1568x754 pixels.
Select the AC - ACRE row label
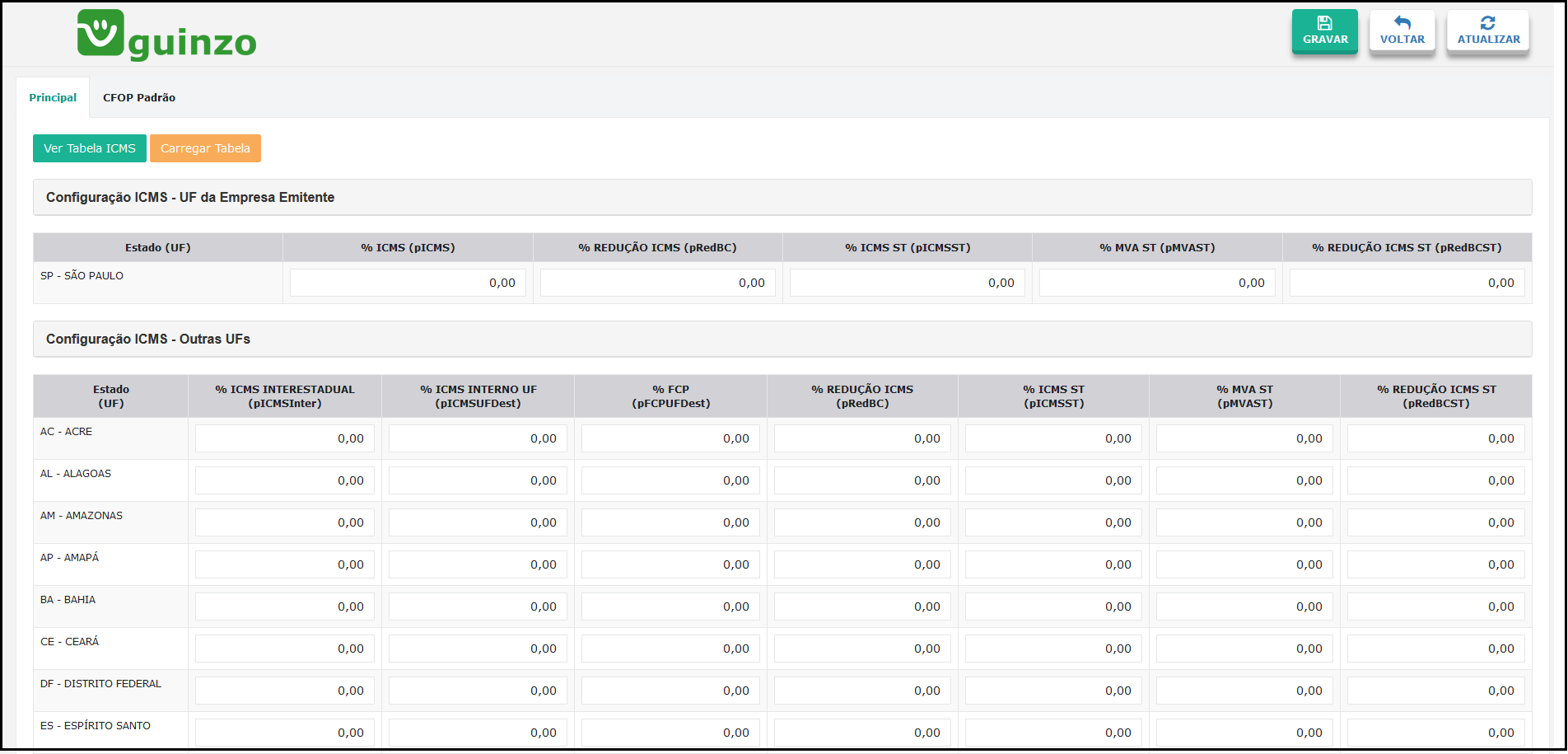tap(66, 432)
